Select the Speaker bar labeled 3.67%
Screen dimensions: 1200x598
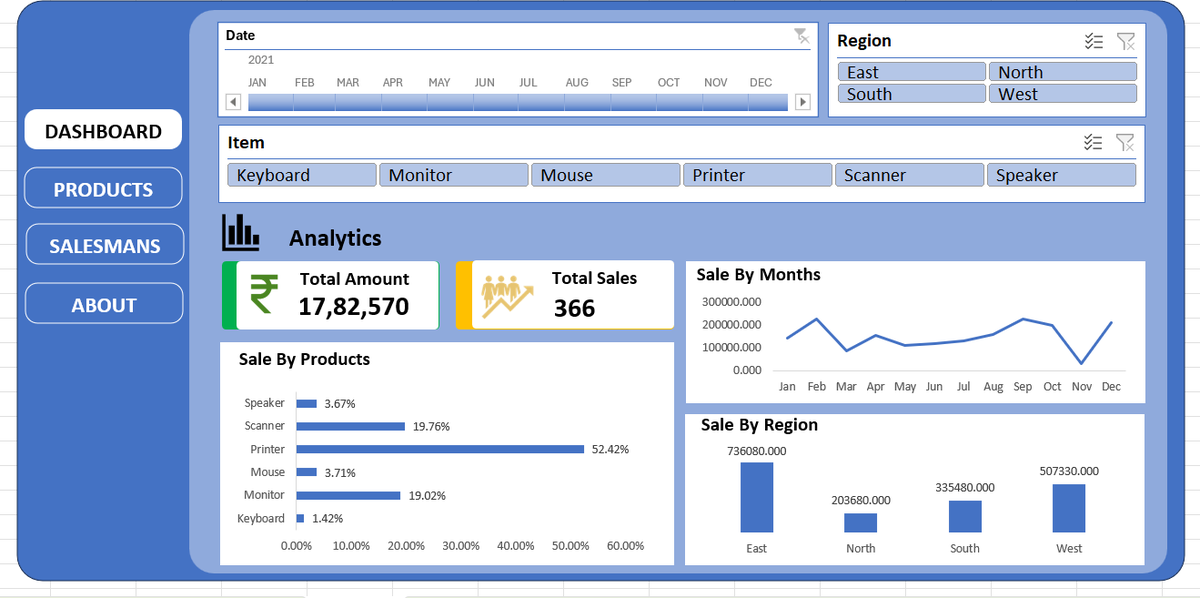tap(306, 403)
